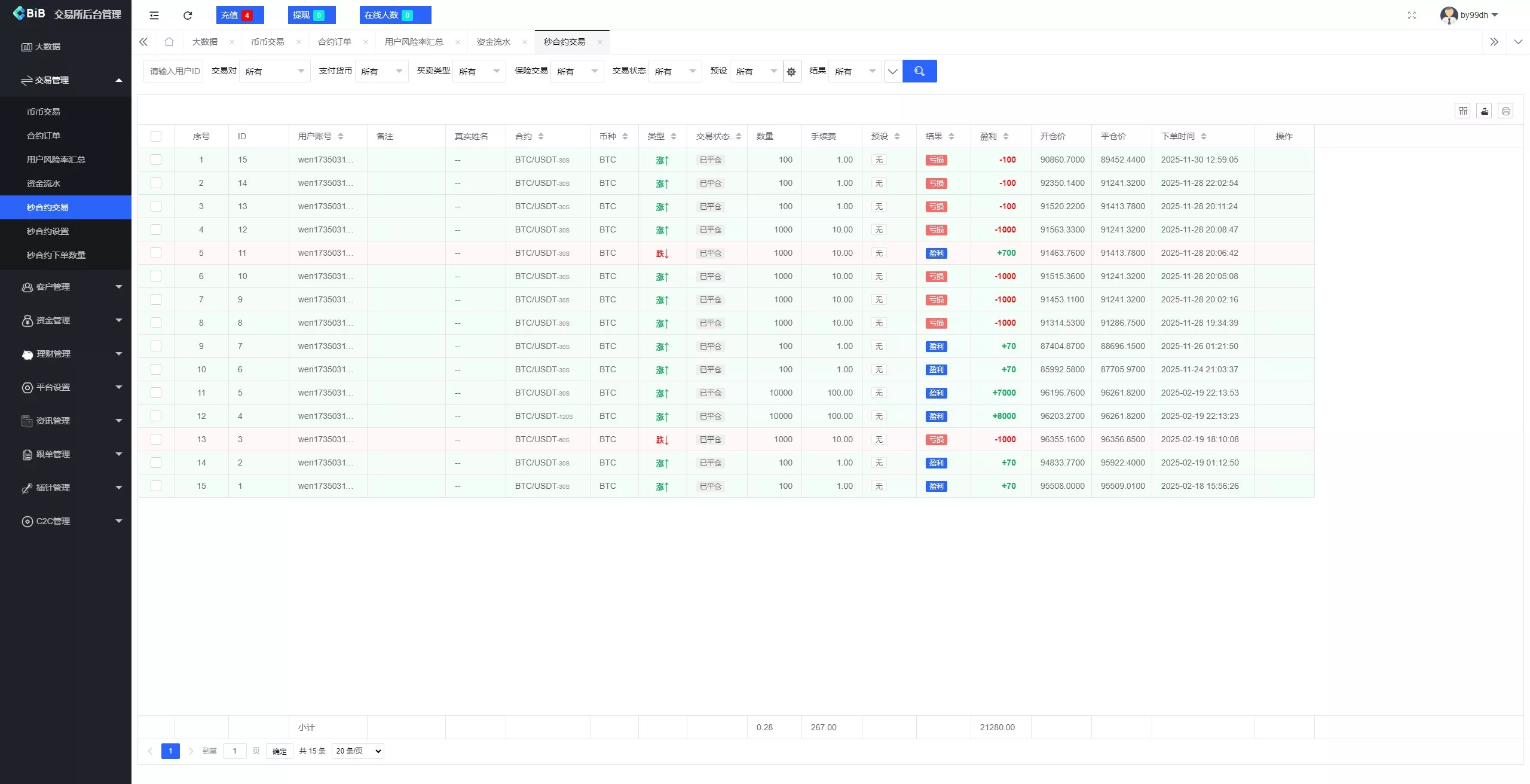Viewport: 1530px width, 784px height.
Task: Open the 交易对 dropdown filter
Action: coord(274,72)
